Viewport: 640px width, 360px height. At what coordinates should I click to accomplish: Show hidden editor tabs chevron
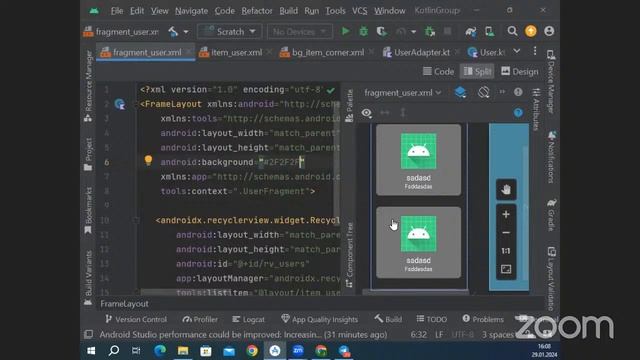pos(517,51)
